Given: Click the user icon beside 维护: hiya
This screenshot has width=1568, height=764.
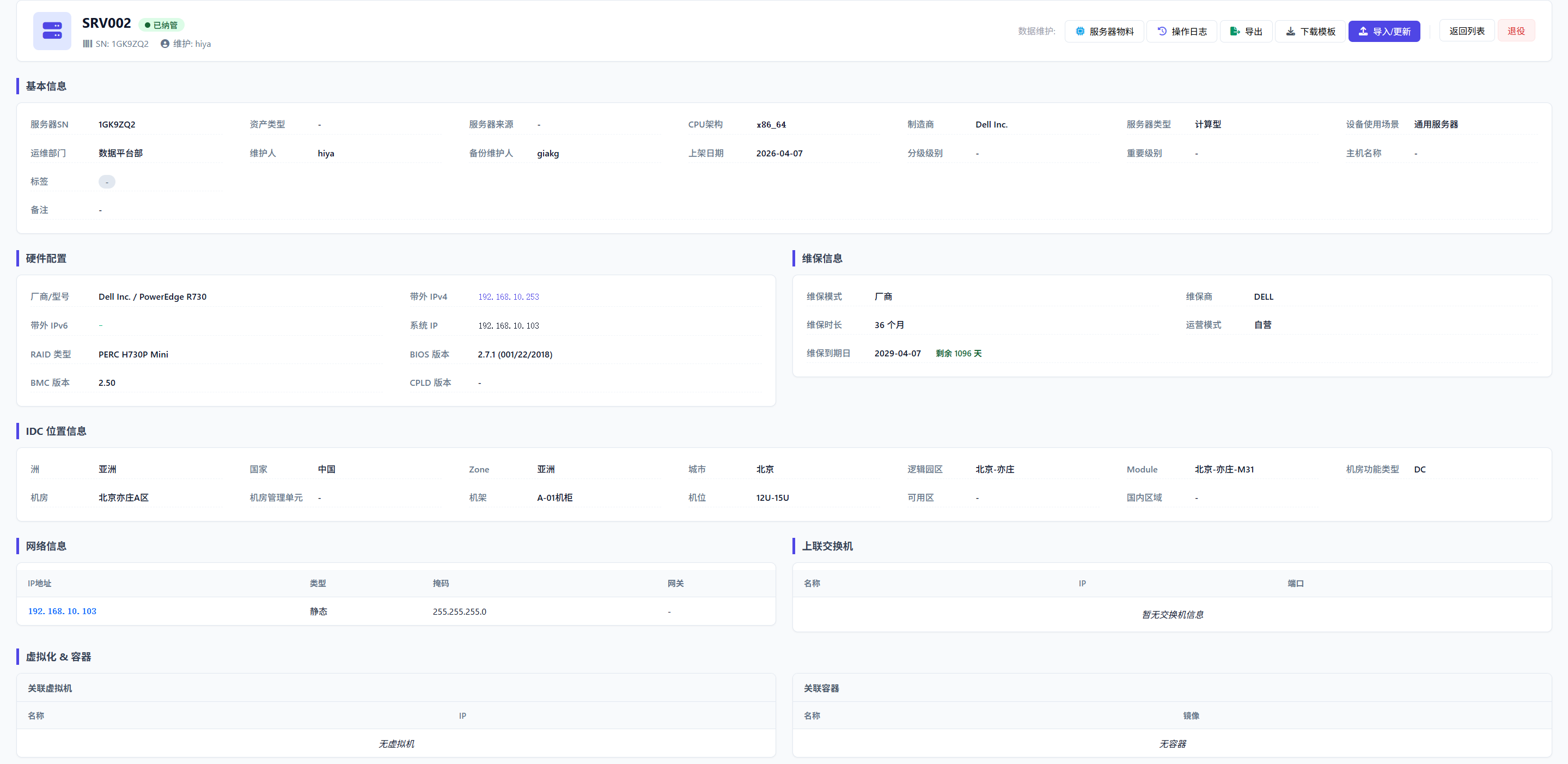Looking at the screenshot, I should click(165, 44).
